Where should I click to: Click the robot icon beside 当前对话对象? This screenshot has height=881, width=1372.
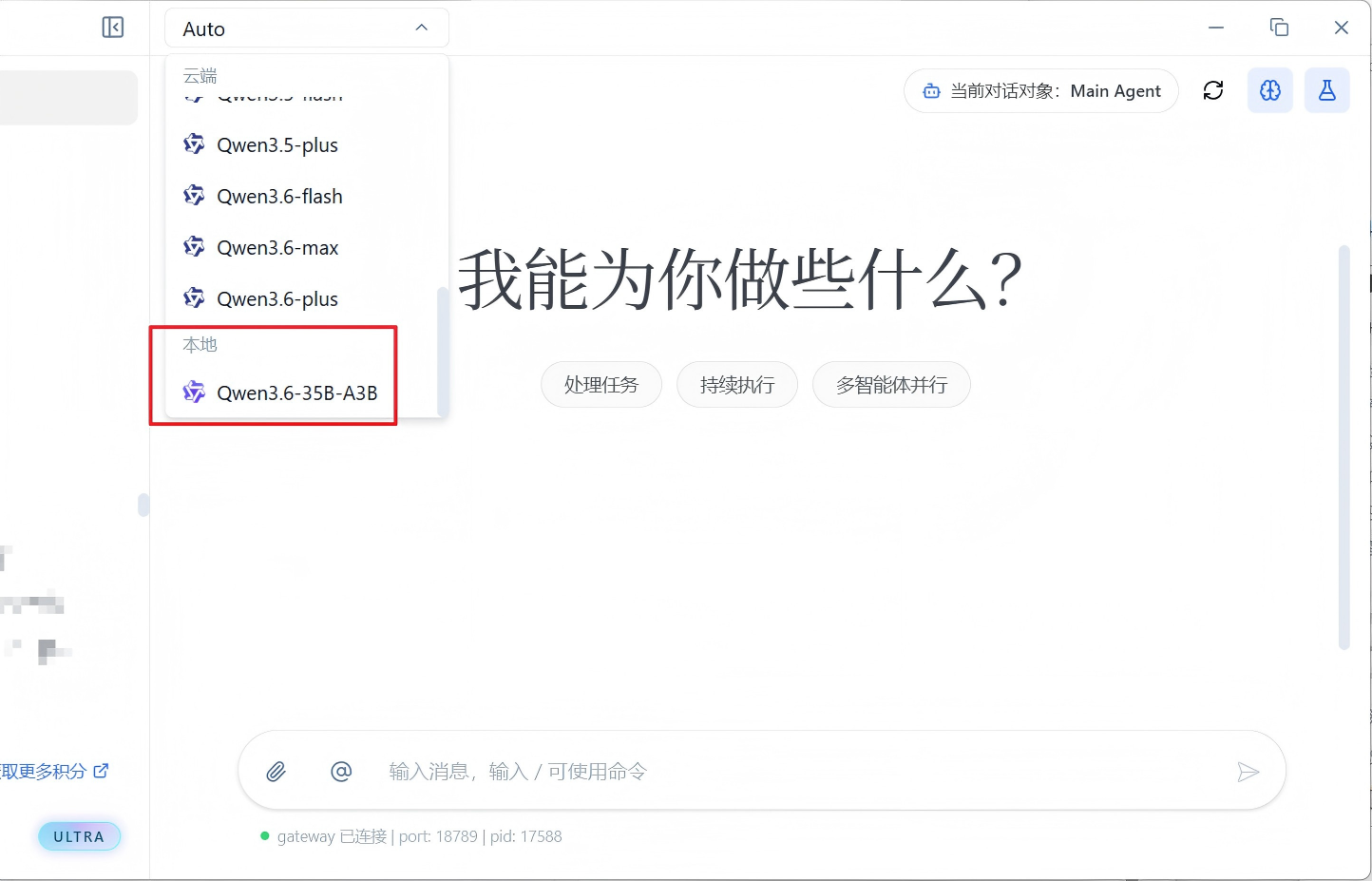(932, 91)
